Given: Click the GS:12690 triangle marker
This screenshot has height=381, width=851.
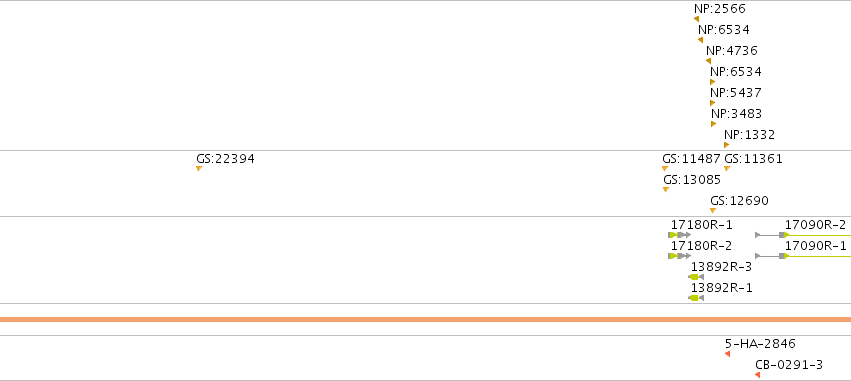Looking at the screenshot, I should pyautogui.click(x=713, y=211).
